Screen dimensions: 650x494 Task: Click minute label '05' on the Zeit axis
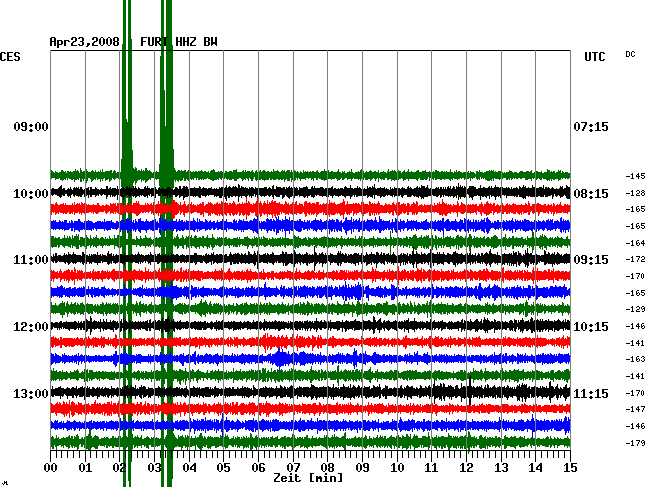click(223, 468)
